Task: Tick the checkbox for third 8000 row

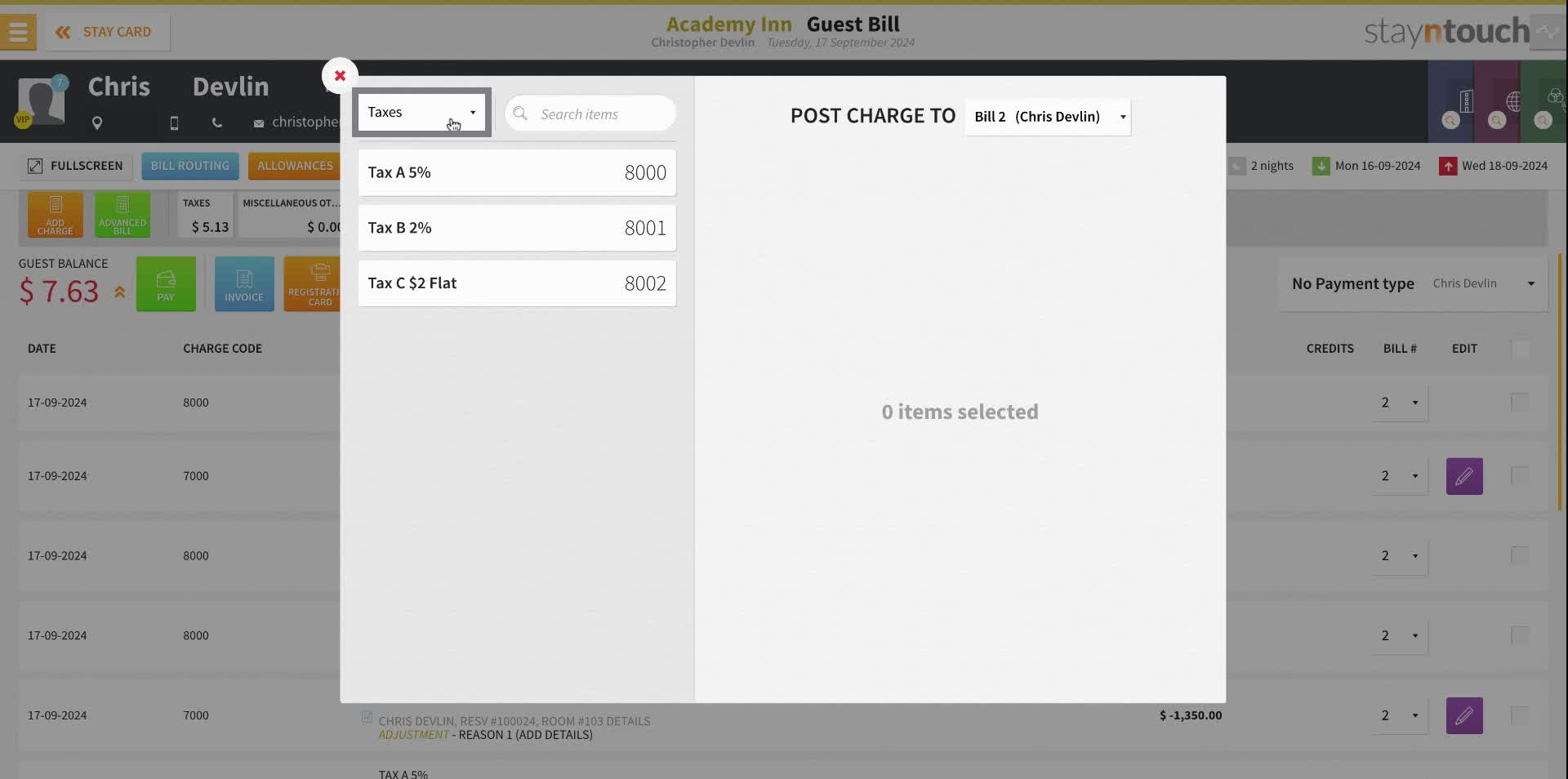Action: 1519,635
